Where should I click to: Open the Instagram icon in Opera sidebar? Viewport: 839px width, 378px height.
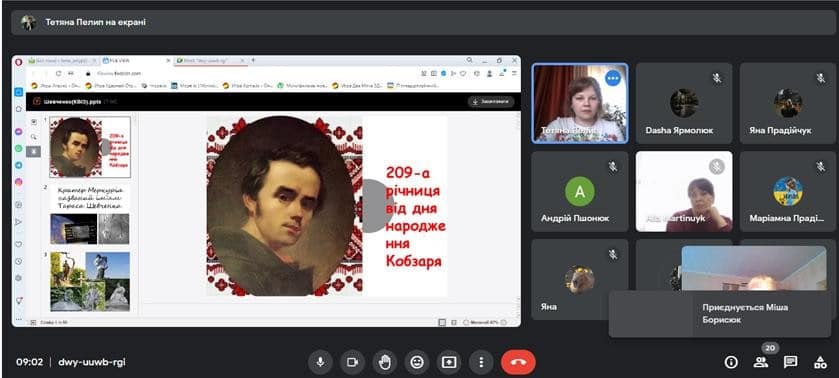coord(19,182)
